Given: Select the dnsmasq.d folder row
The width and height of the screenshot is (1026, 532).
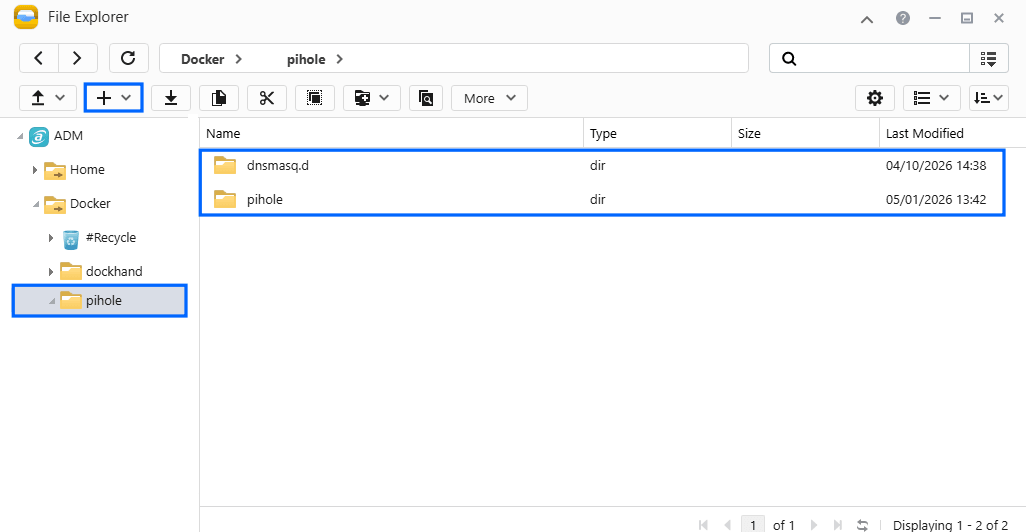Looking at the screenshot, I should [602, 166].
